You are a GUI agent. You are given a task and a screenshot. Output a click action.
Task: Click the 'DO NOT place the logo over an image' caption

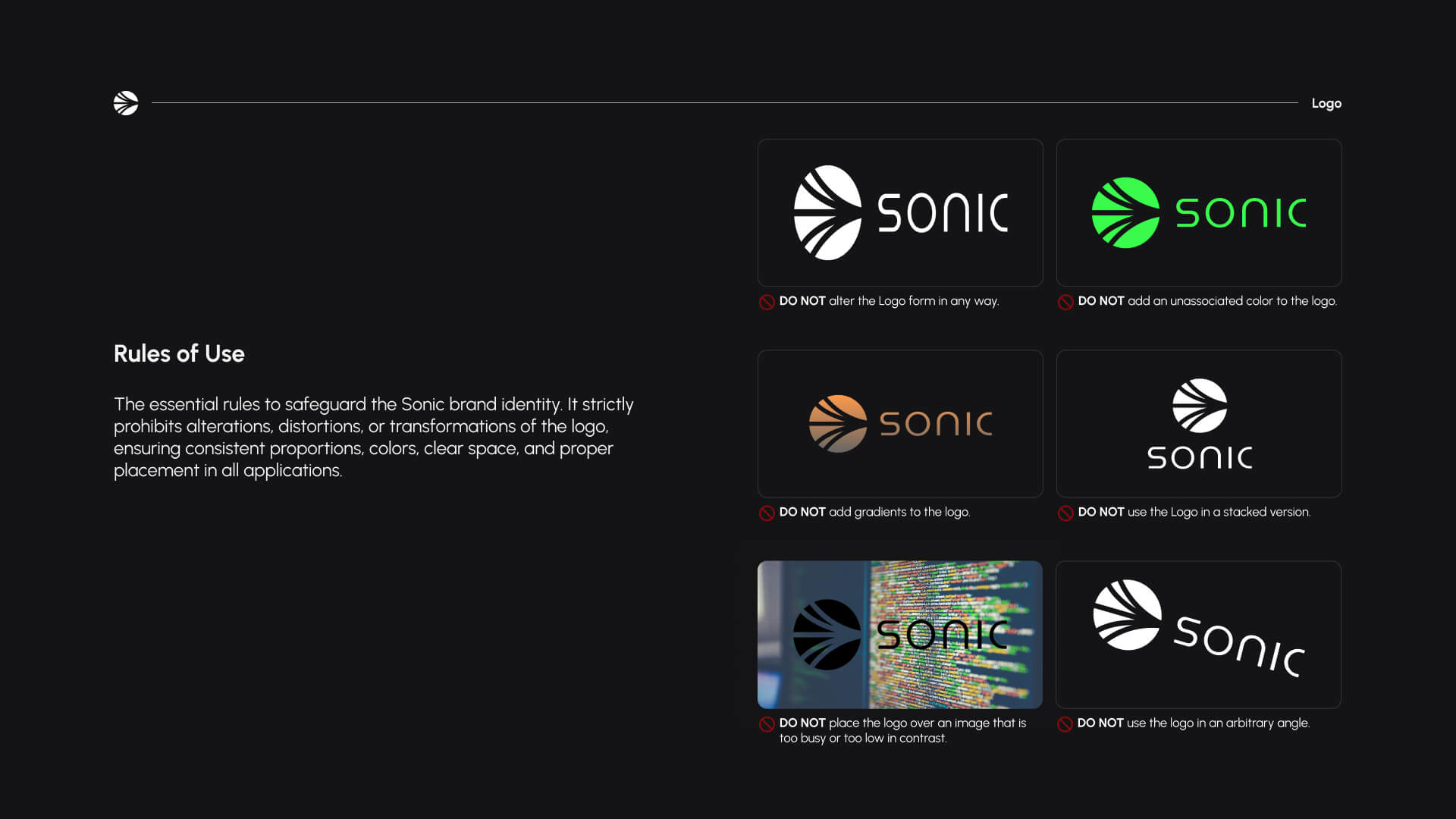(901, 730)
